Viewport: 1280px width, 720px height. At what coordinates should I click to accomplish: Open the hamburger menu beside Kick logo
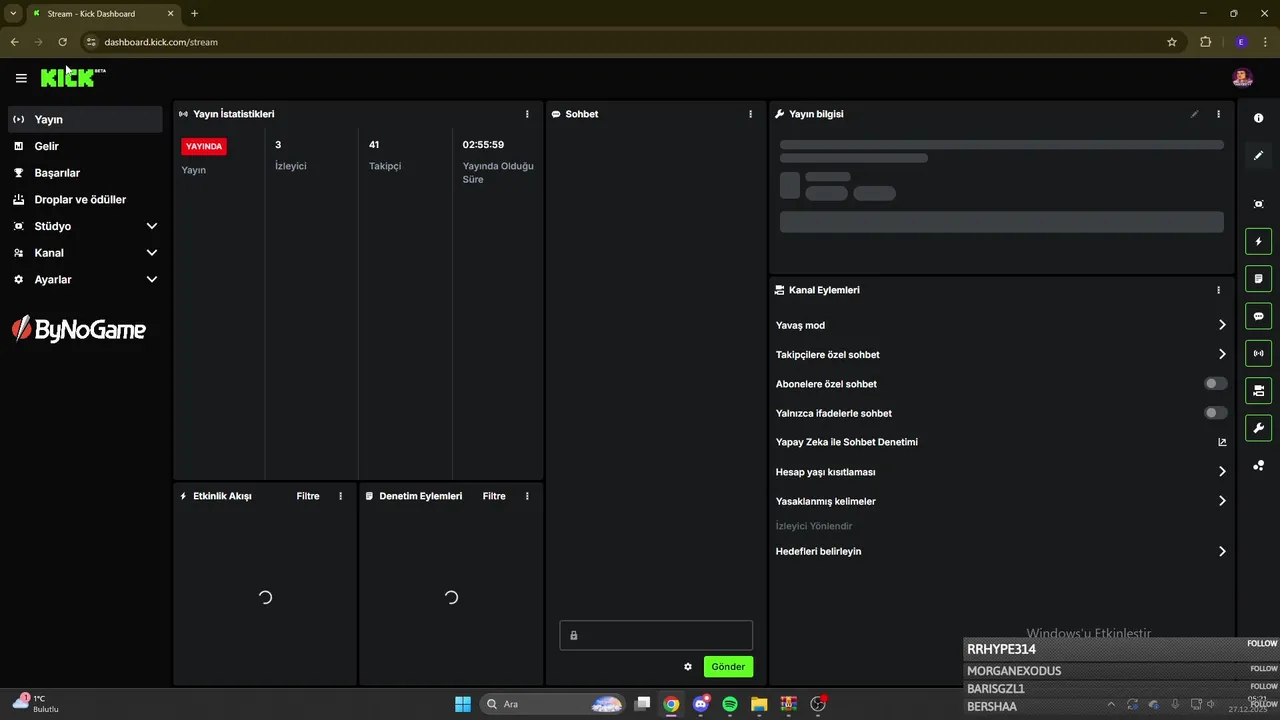pyautogui.click(x=21, y=78)
